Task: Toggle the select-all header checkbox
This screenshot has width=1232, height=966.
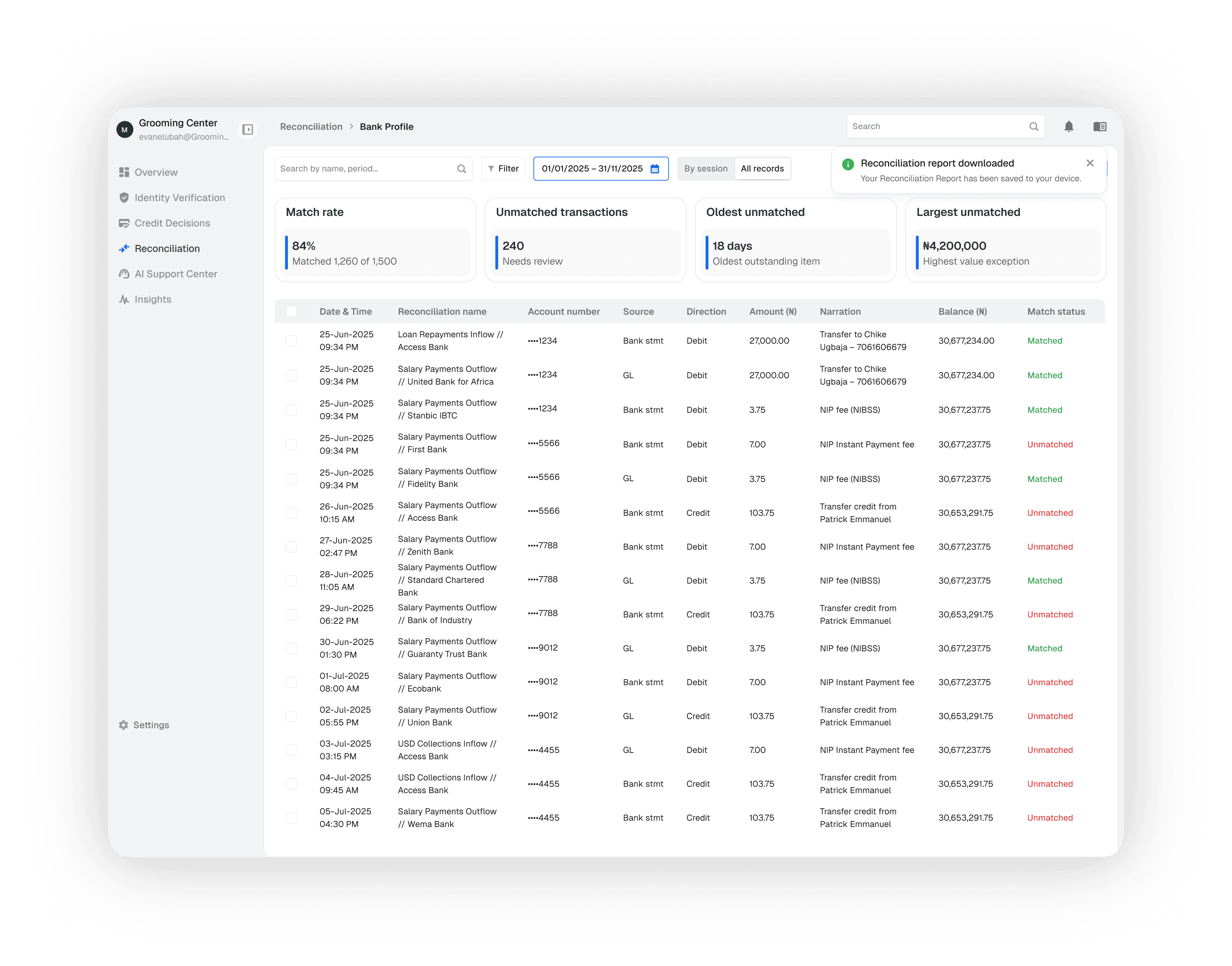Action: coord(291,311)
